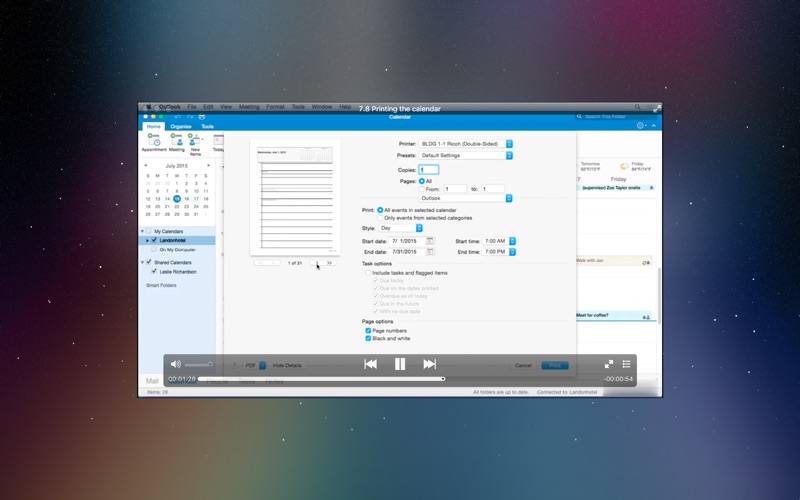Click the undo arrow in title bar
Screen dimensions: 800x500
coord(178,117)
